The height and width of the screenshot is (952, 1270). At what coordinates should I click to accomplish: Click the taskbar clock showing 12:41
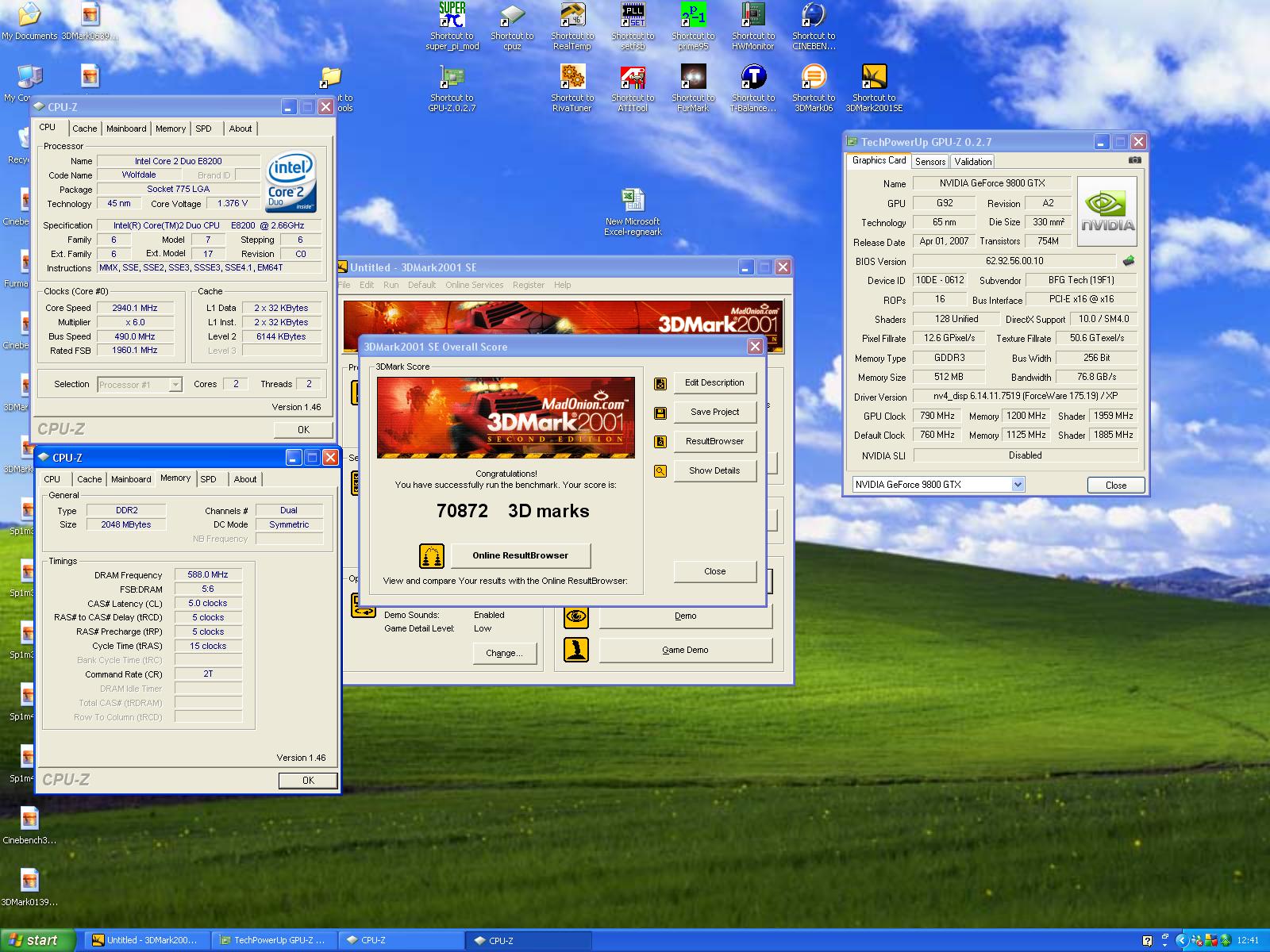[1248, 941]
